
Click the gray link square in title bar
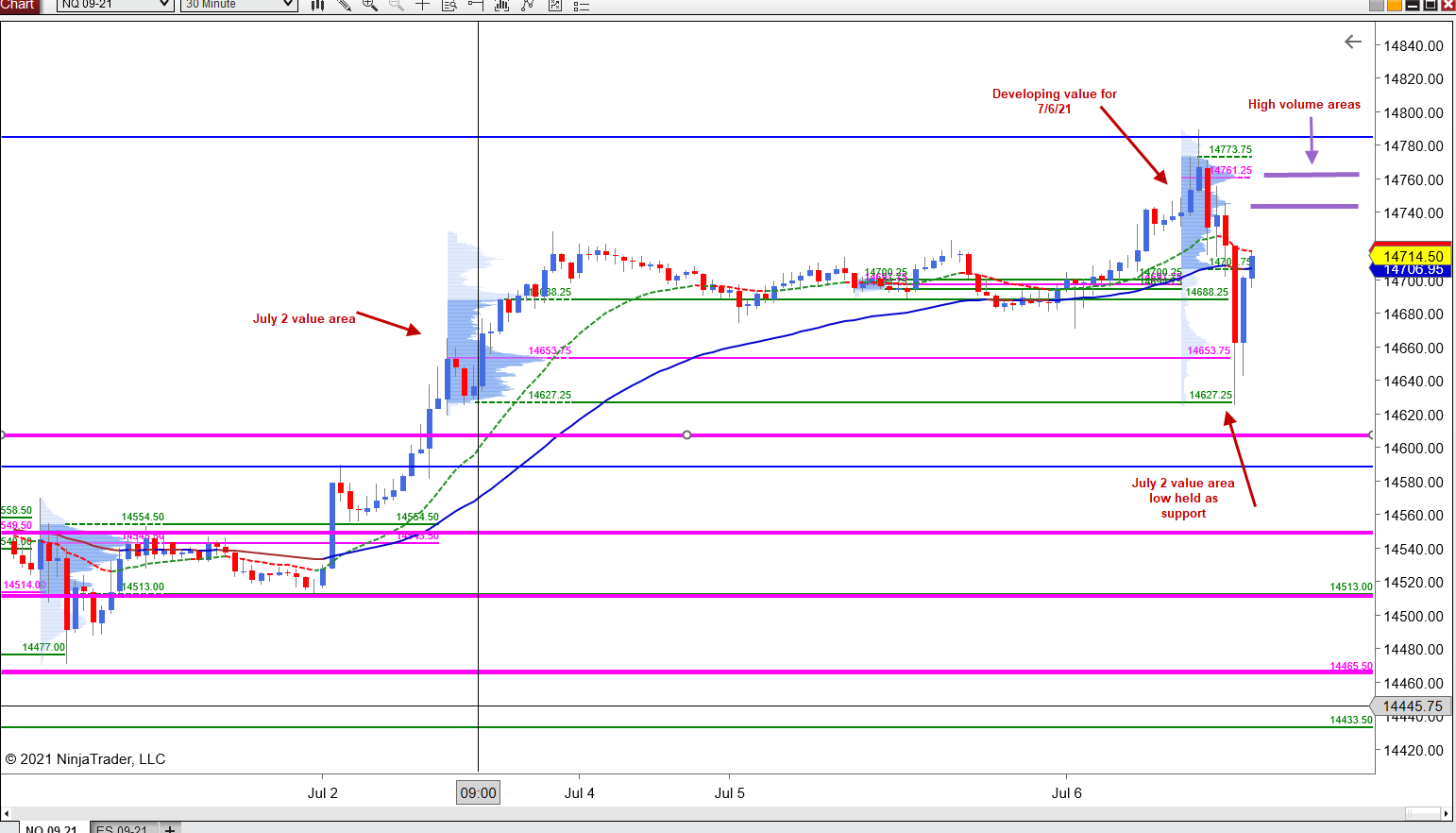click(1377, 5)
